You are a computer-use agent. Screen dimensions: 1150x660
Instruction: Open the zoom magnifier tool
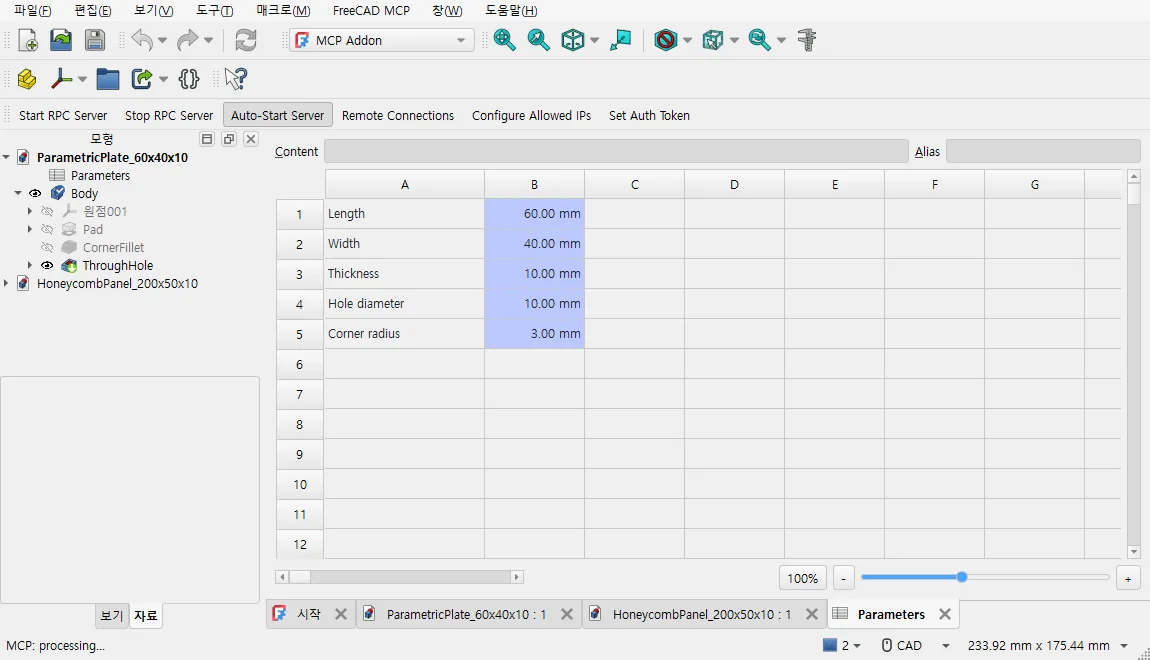pos(759,40)
